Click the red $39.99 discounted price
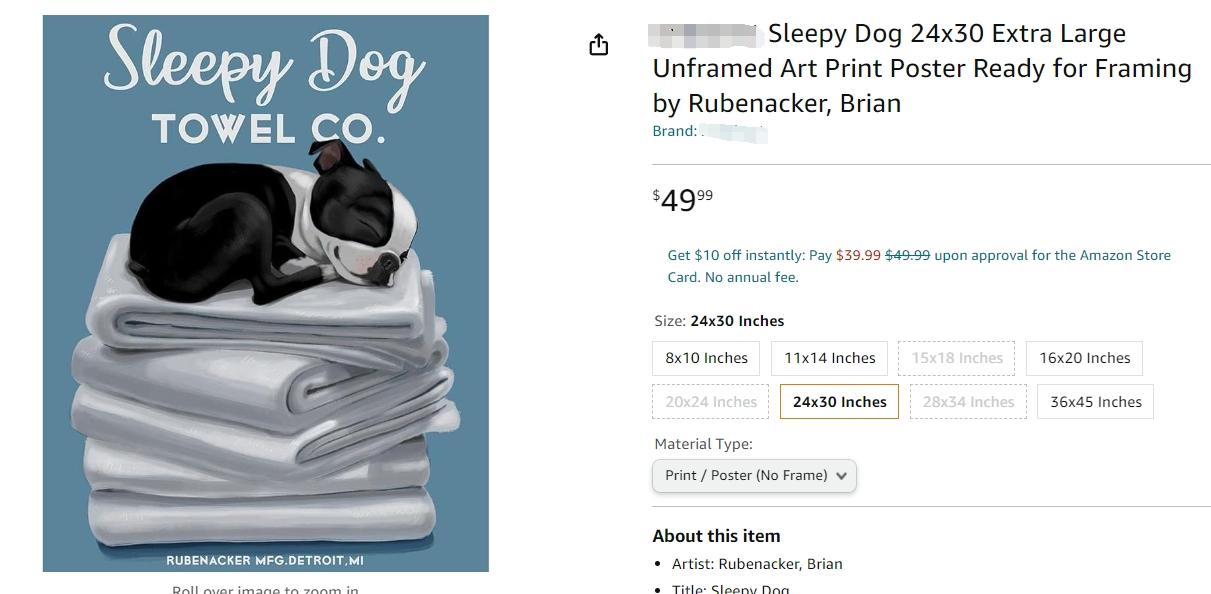 pos(858,255)
